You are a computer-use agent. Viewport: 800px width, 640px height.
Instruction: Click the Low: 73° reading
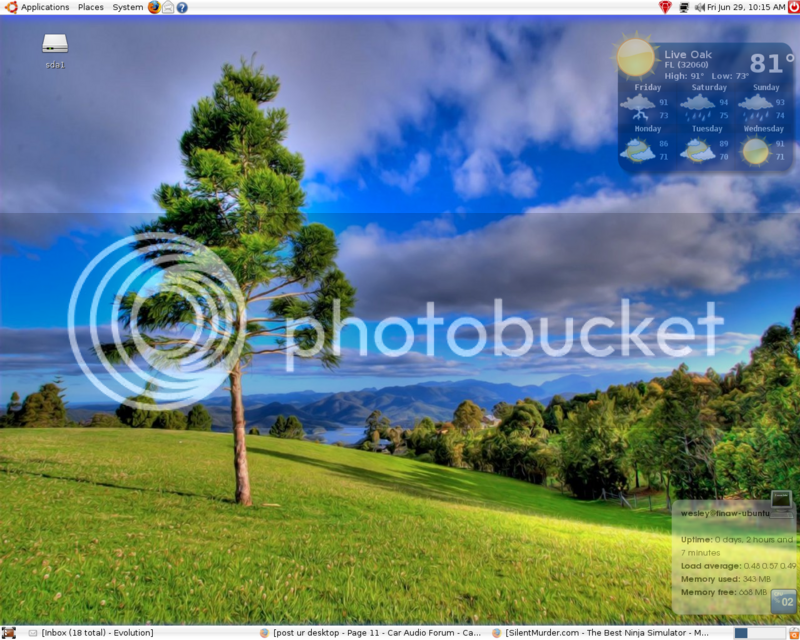730,76
